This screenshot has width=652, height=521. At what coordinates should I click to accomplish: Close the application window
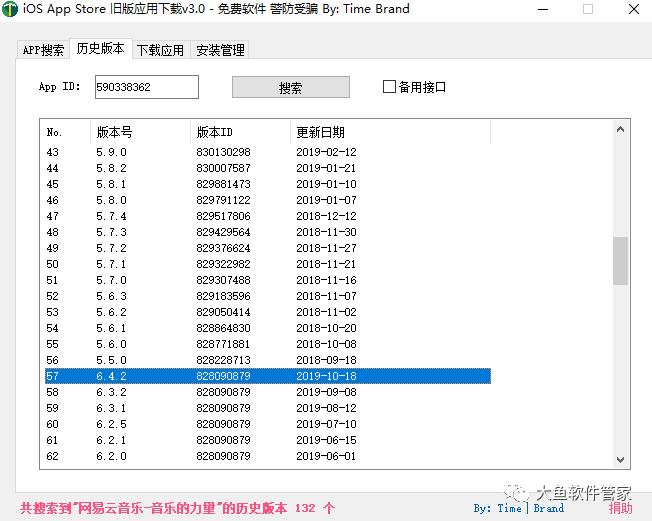tap(634, 9)
